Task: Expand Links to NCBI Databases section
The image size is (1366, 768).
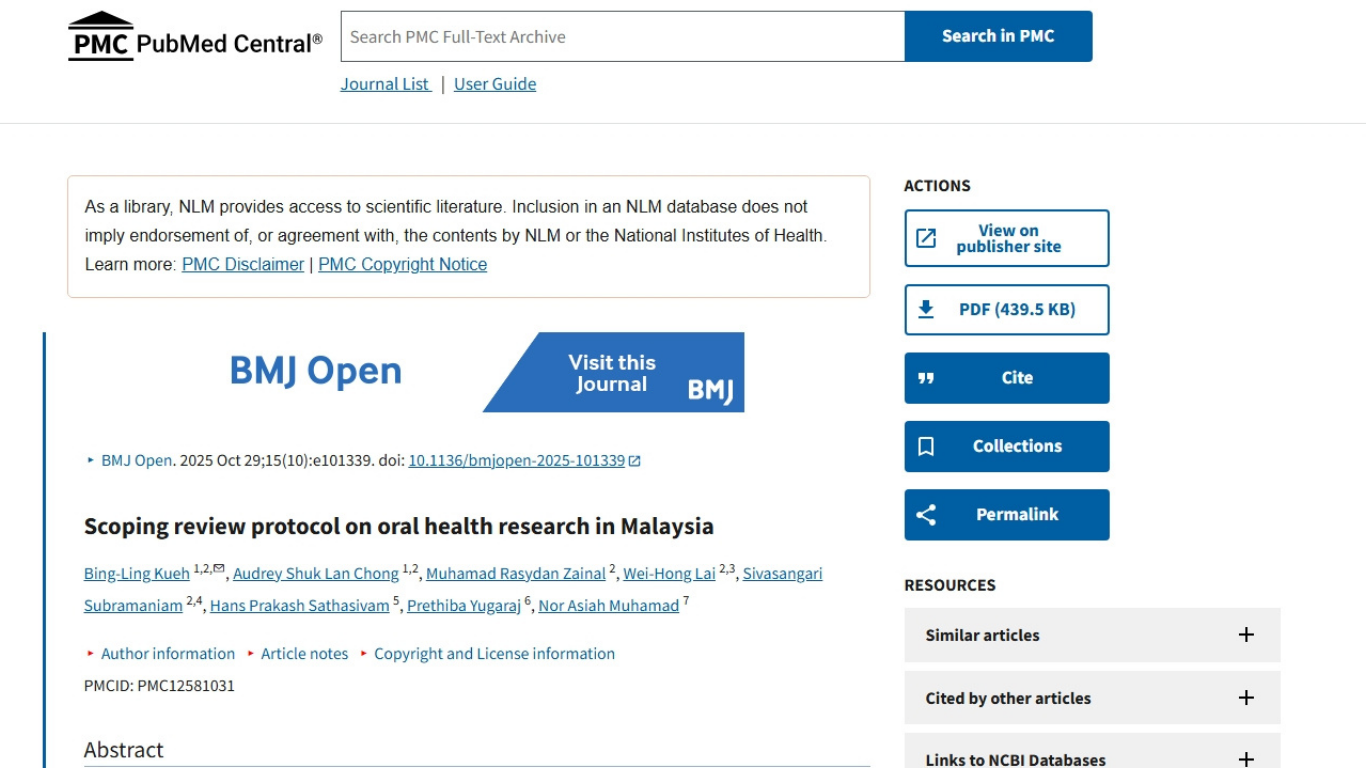Action: pos(1245,759)
